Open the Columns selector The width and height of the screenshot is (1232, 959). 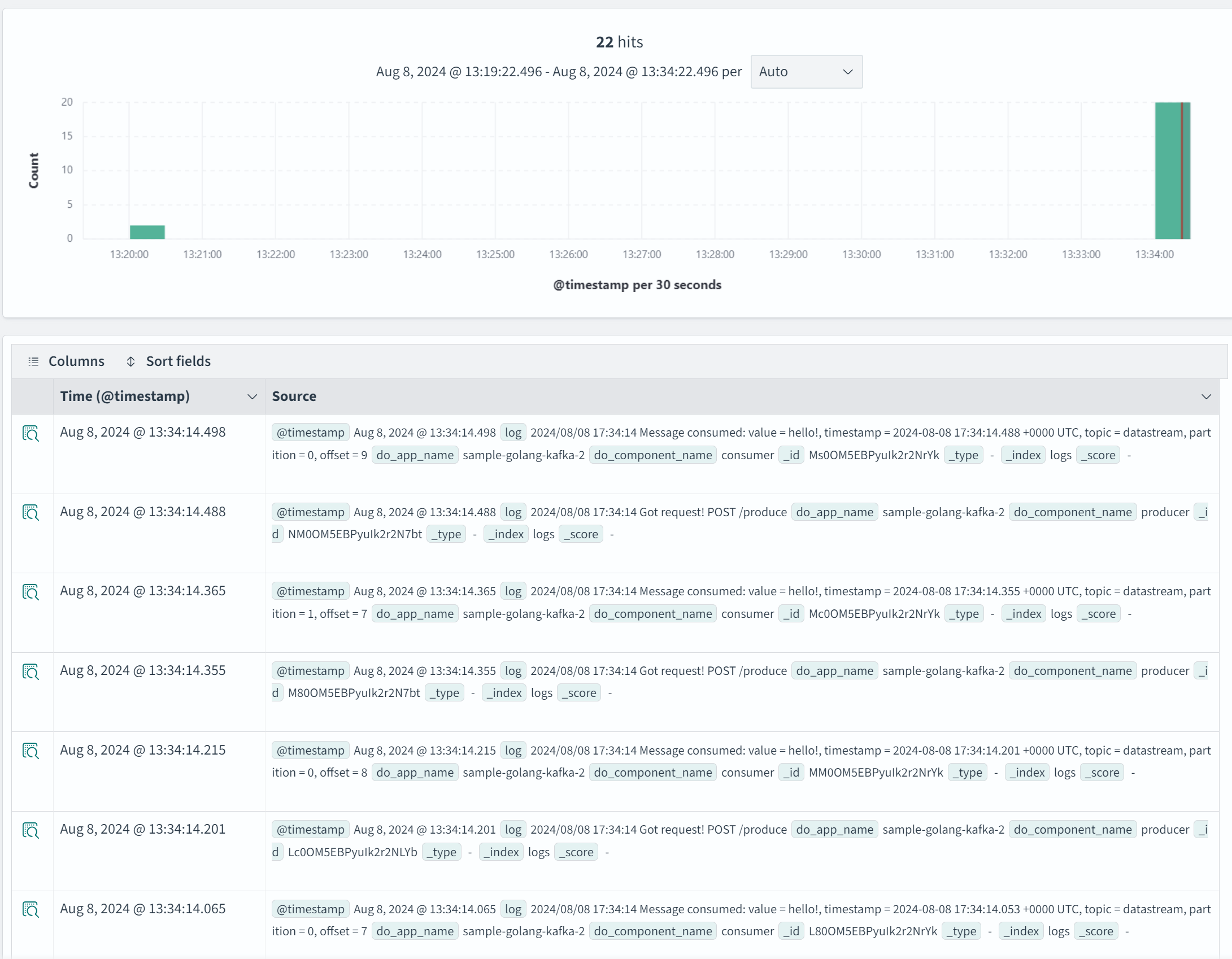coord(76,361)
